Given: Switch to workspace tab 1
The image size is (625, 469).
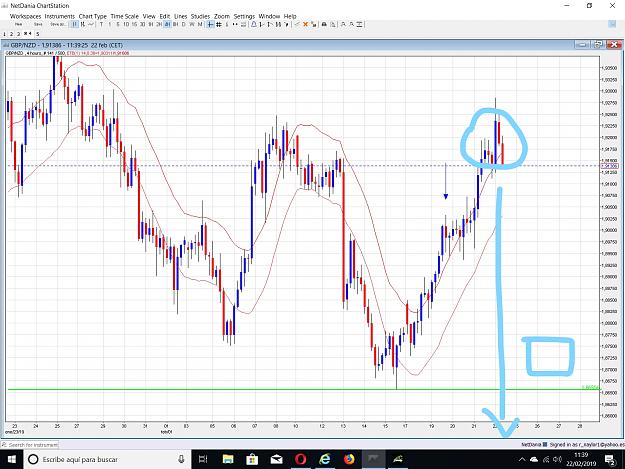Looking at the screenshot, I should click(4, 34).
